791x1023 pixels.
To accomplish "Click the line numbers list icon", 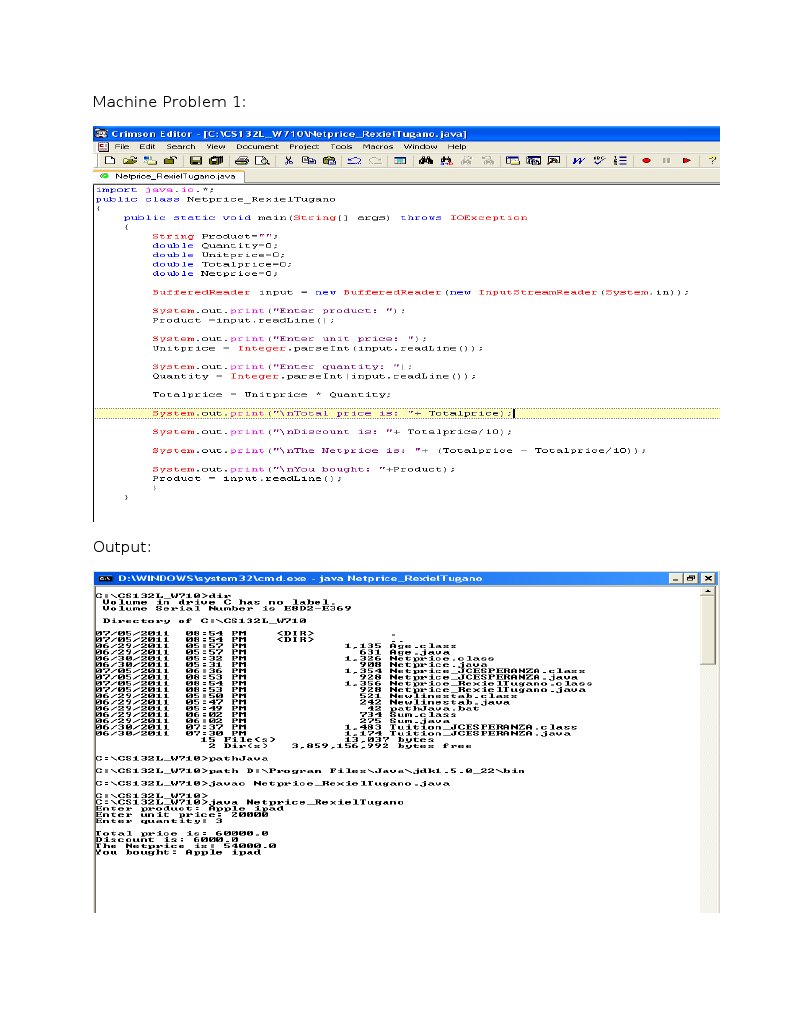I will pyautogui.click(x=620, y=160).
